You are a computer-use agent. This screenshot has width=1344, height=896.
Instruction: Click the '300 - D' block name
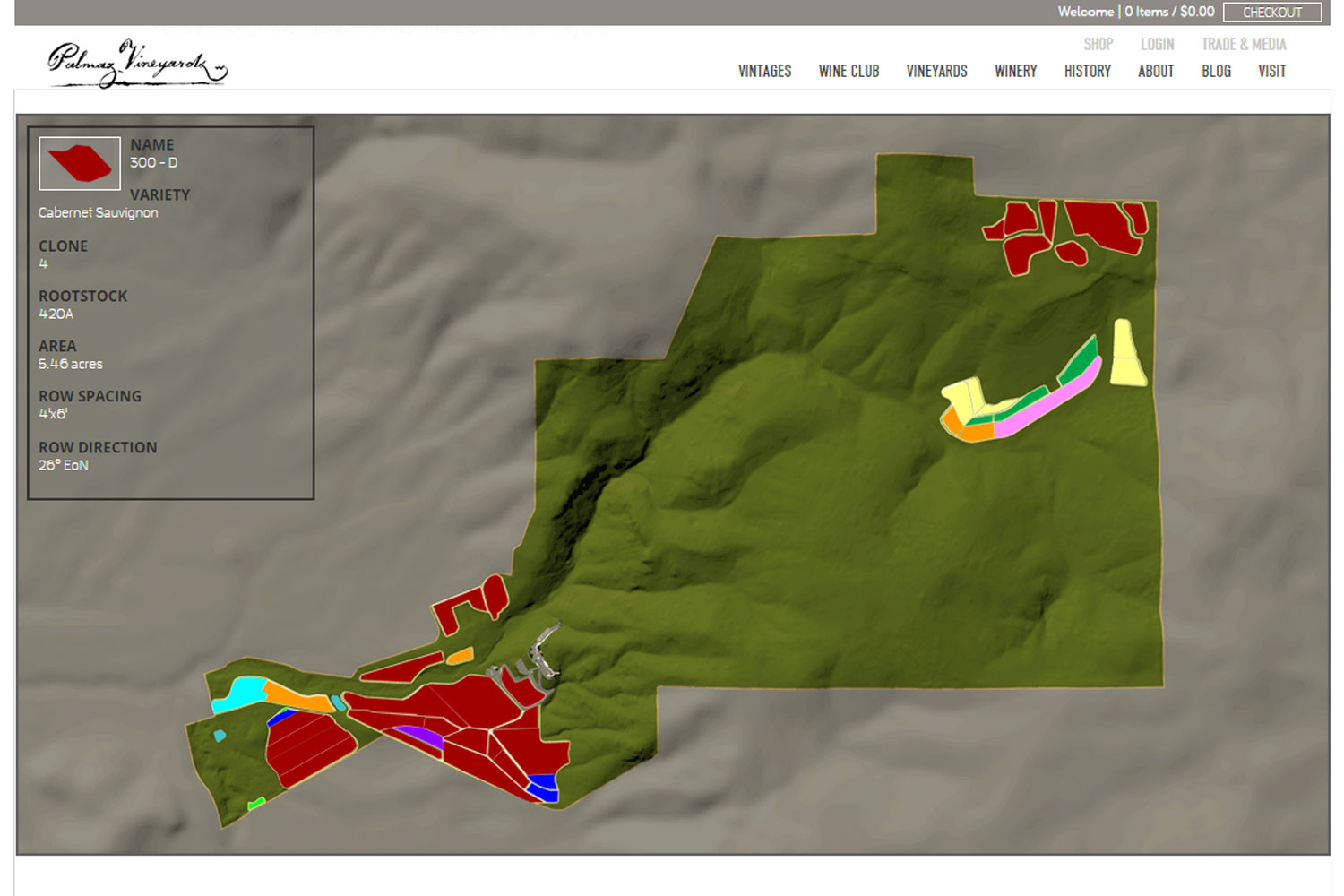tap(153, 162)
